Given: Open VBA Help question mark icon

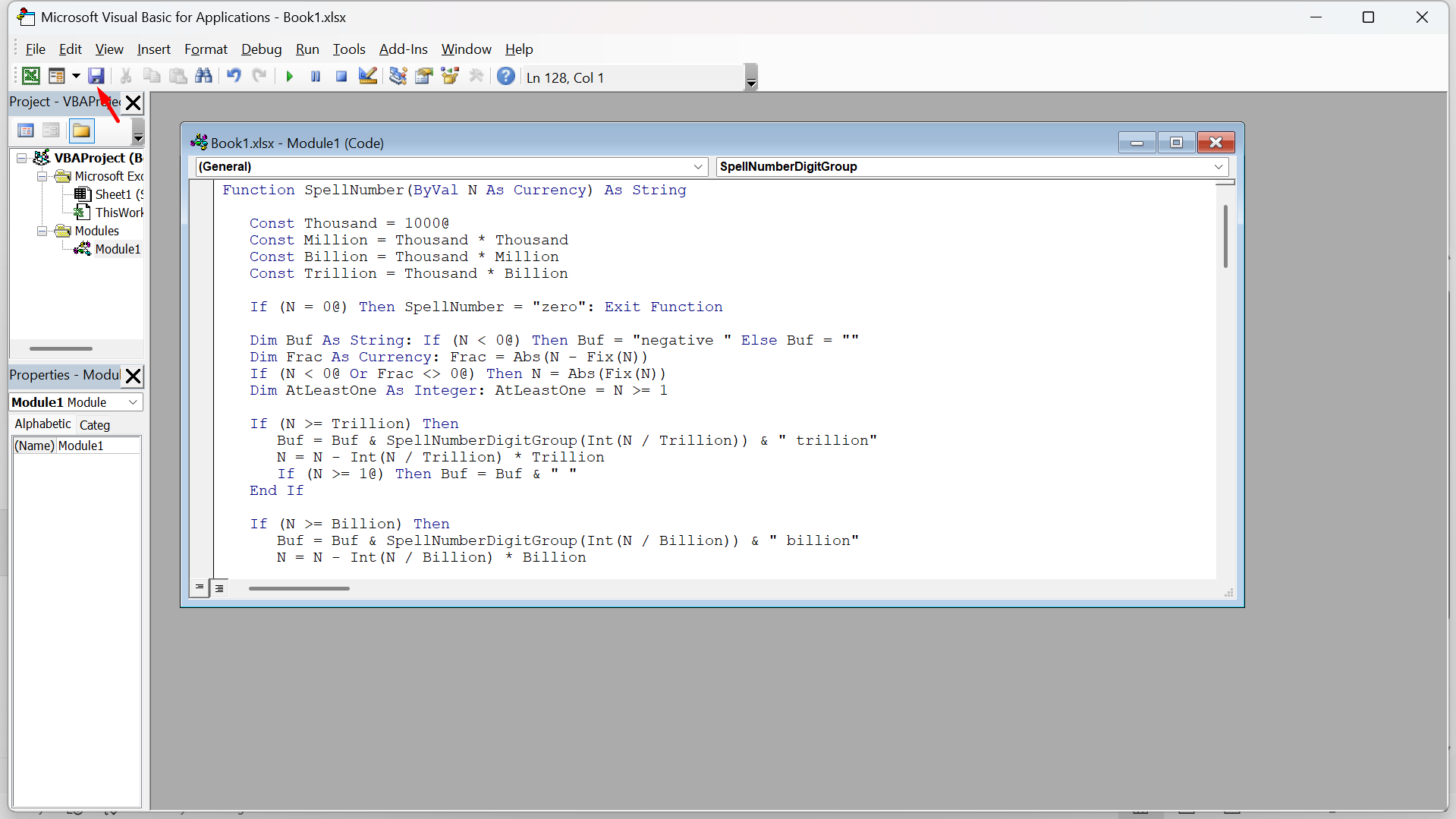Looking at the screenshot, I should (506, 76).
